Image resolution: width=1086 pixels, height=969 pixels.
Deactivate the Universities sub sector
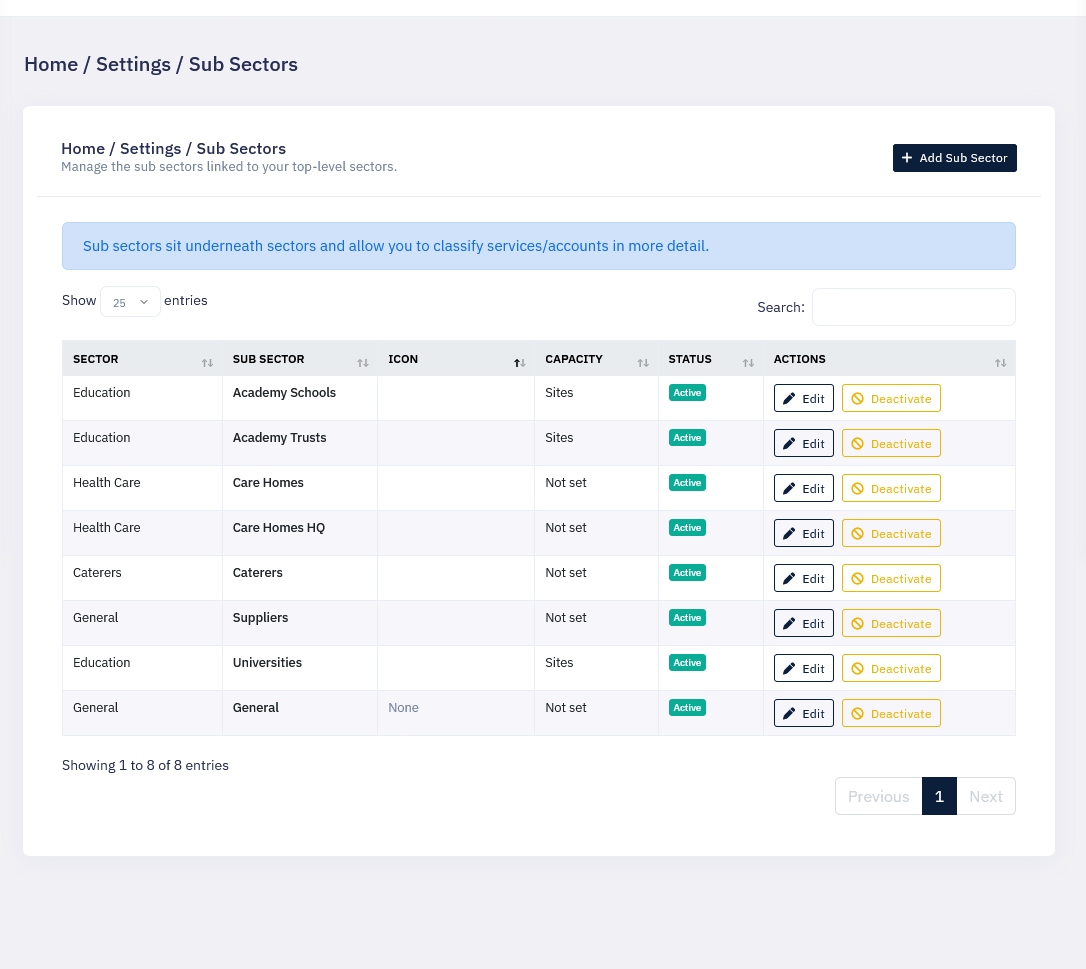tap(891, 668)
